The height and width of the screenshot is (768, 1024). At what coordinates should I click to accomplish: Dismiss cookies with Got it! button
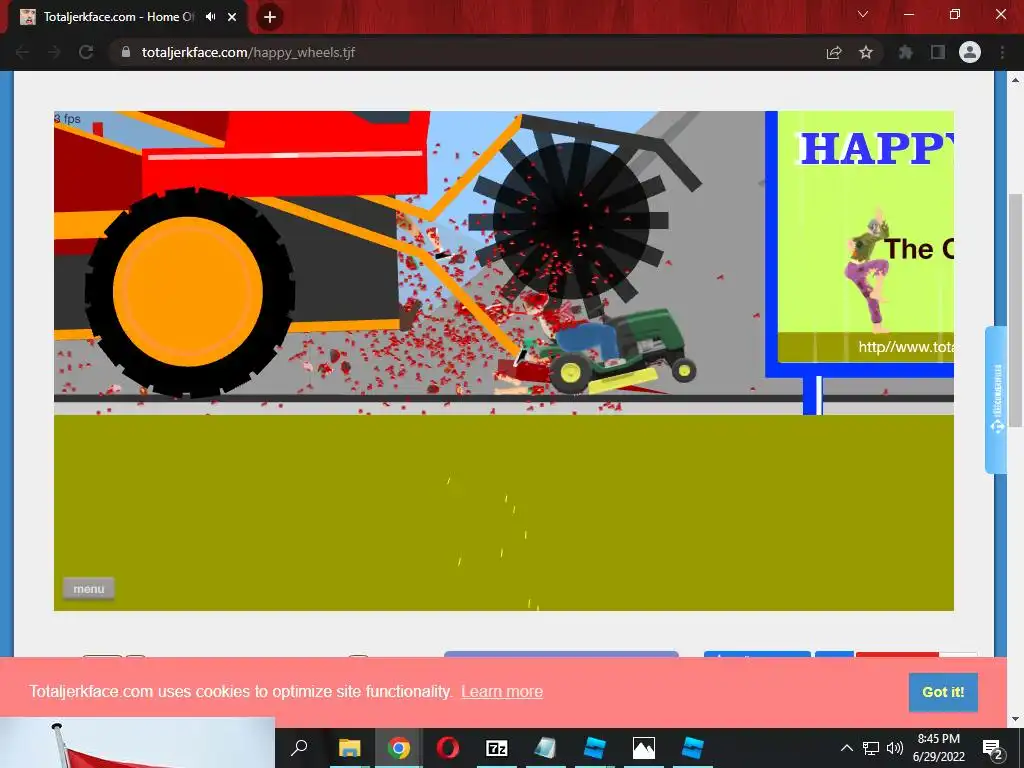(x=943, y=692)
